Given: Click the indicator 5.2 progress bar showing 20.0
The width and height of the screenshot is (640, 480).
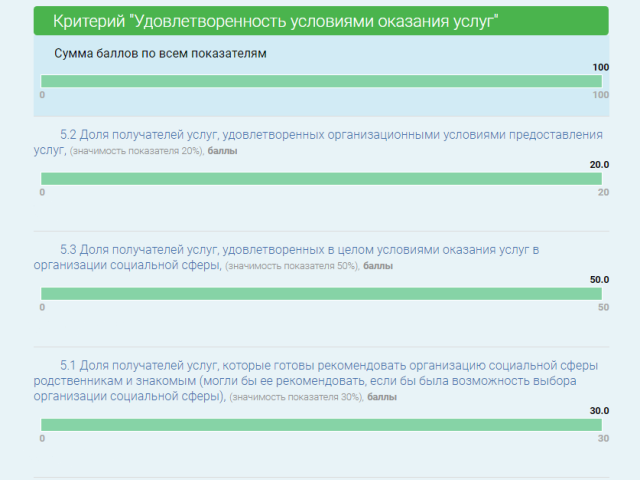Looking at the screenshot, I should 321,179.
